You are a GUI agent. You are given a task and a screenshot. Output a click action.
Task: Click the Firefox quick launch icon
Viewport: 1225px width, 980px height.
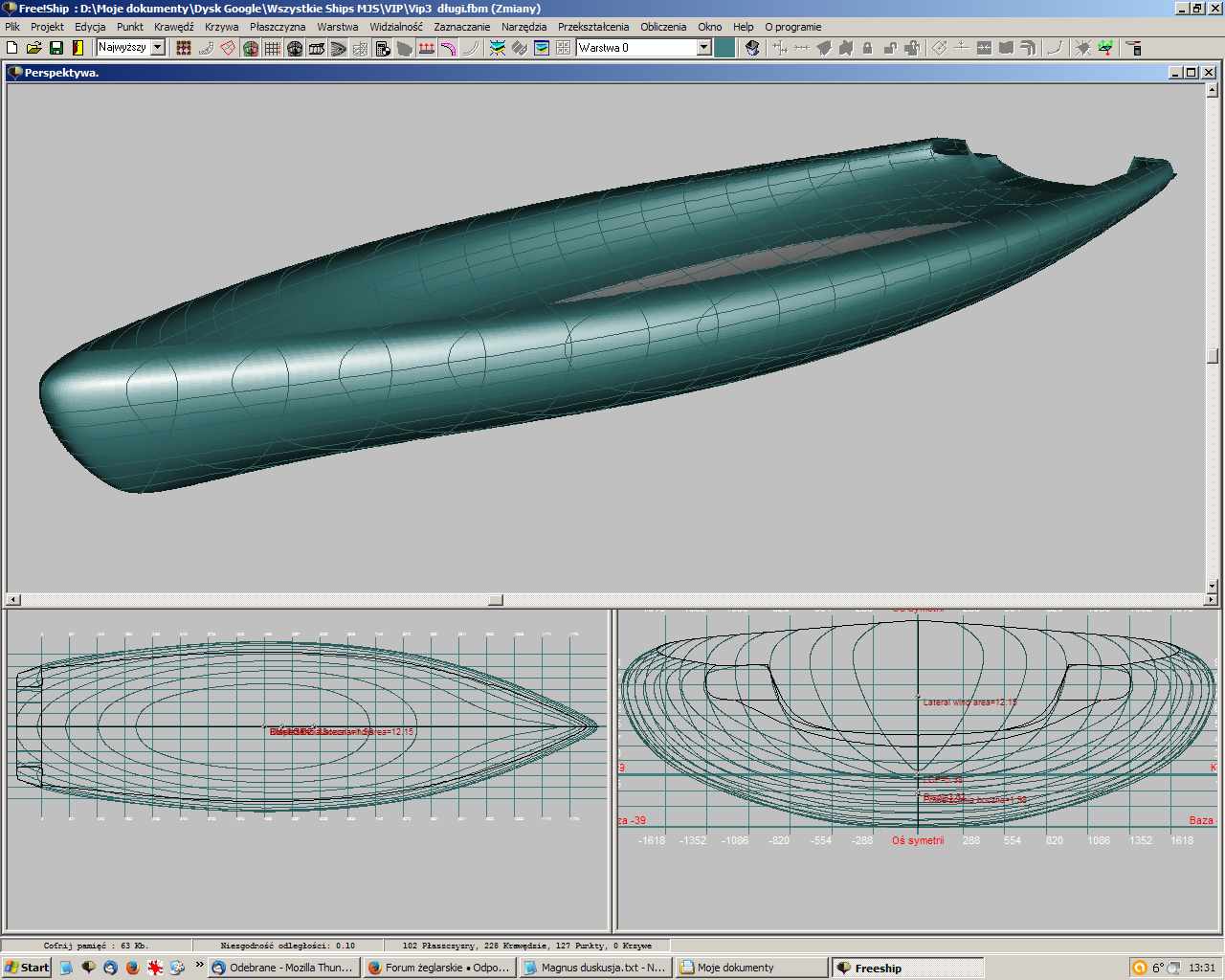click(x=132, y=968)
